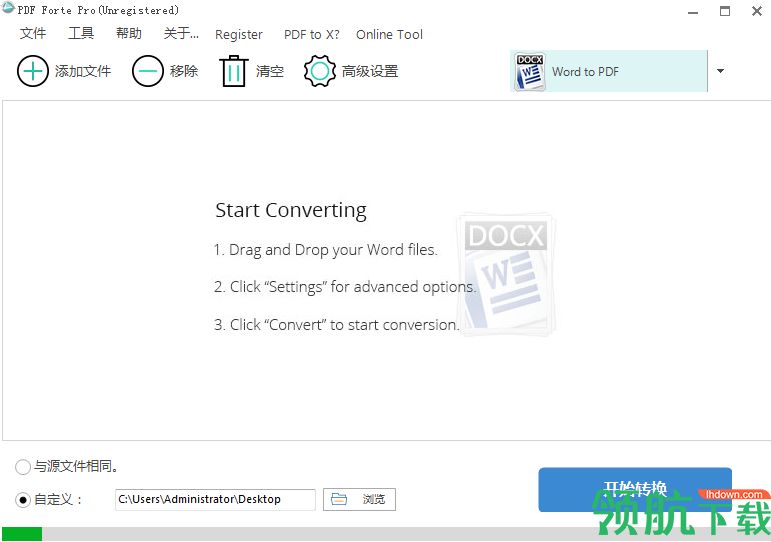Screen dimensions: 771x542
Task: Click the trash can Clear icon
Action: click(x=234, y=71)
